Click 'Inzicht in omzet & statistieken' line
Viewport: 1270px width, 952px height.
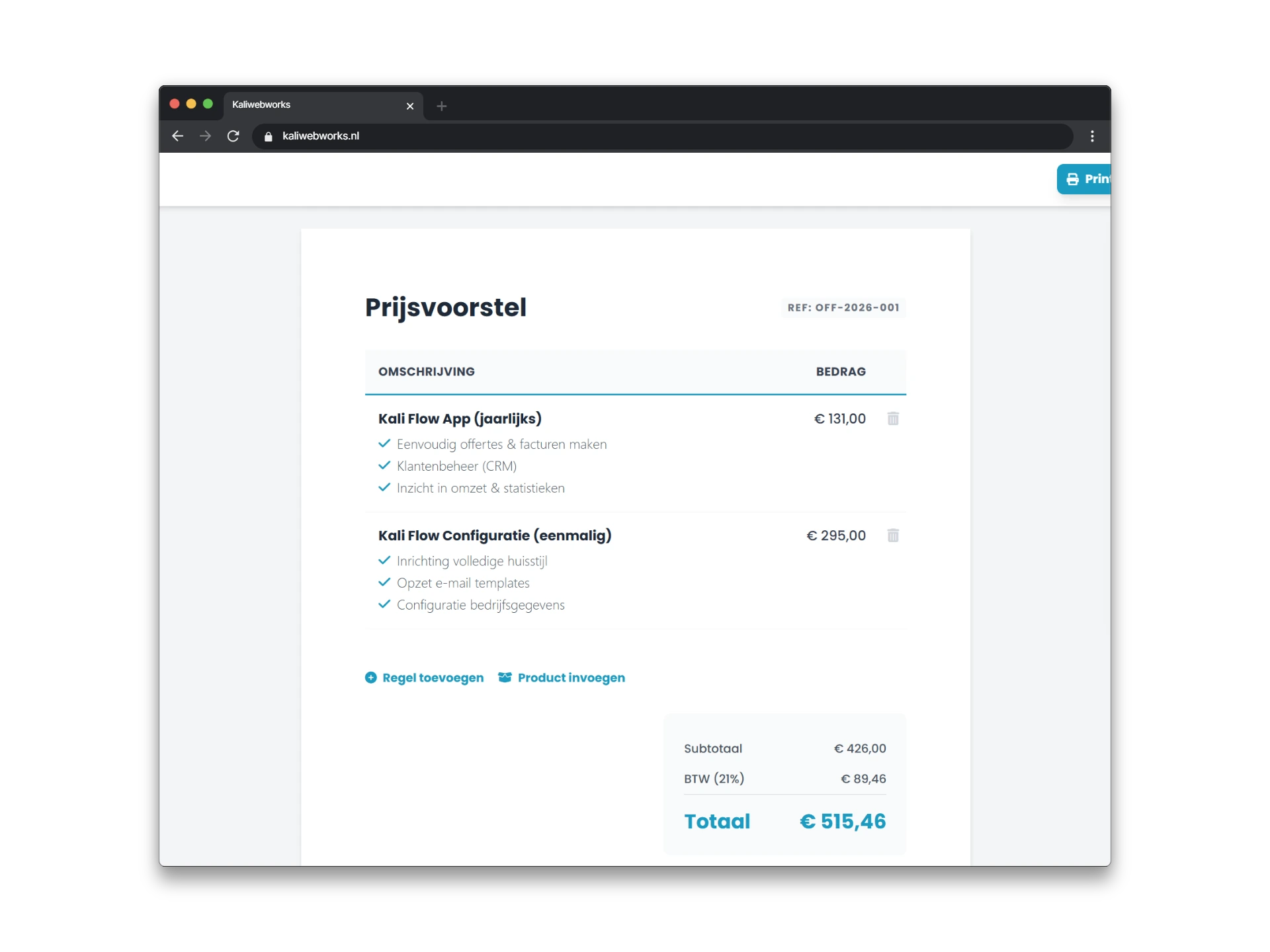[480, 488]
